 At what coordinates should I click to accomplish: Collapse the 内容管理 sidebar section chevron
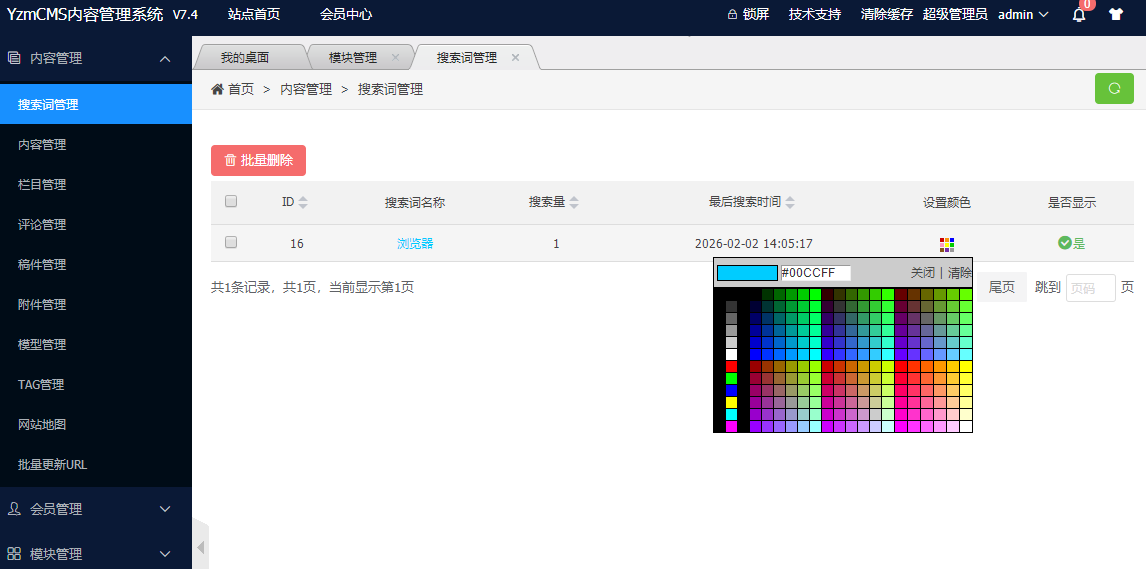tap(165, 58)
